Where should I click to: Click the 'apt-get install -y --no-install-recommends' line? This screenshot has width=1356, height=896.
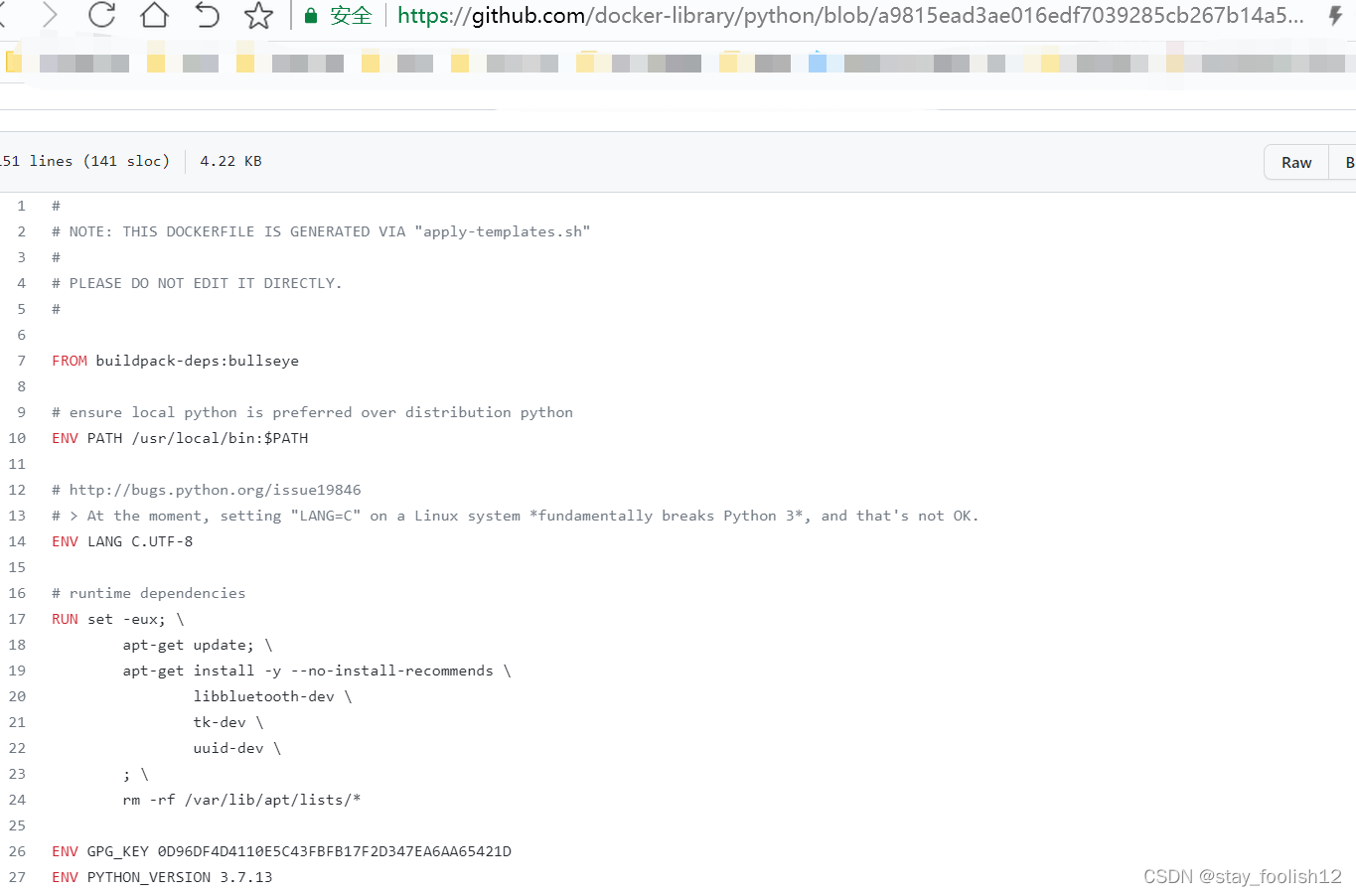[x=317, y=671]
